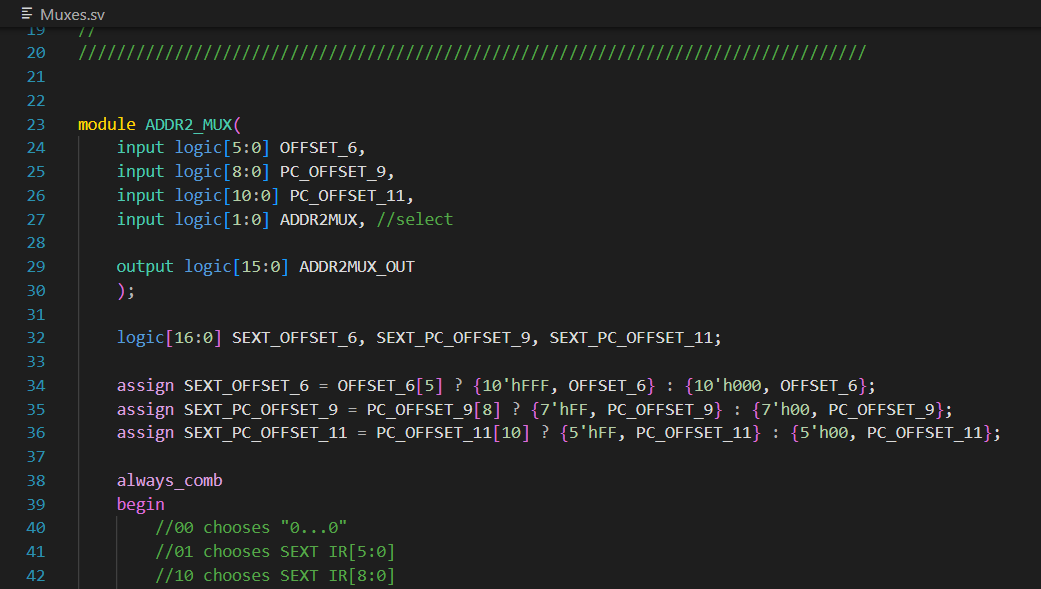This screenshot has height=589, width=1041.
Task: Click the 'assign' keyword on line 36
Action: 145,432
